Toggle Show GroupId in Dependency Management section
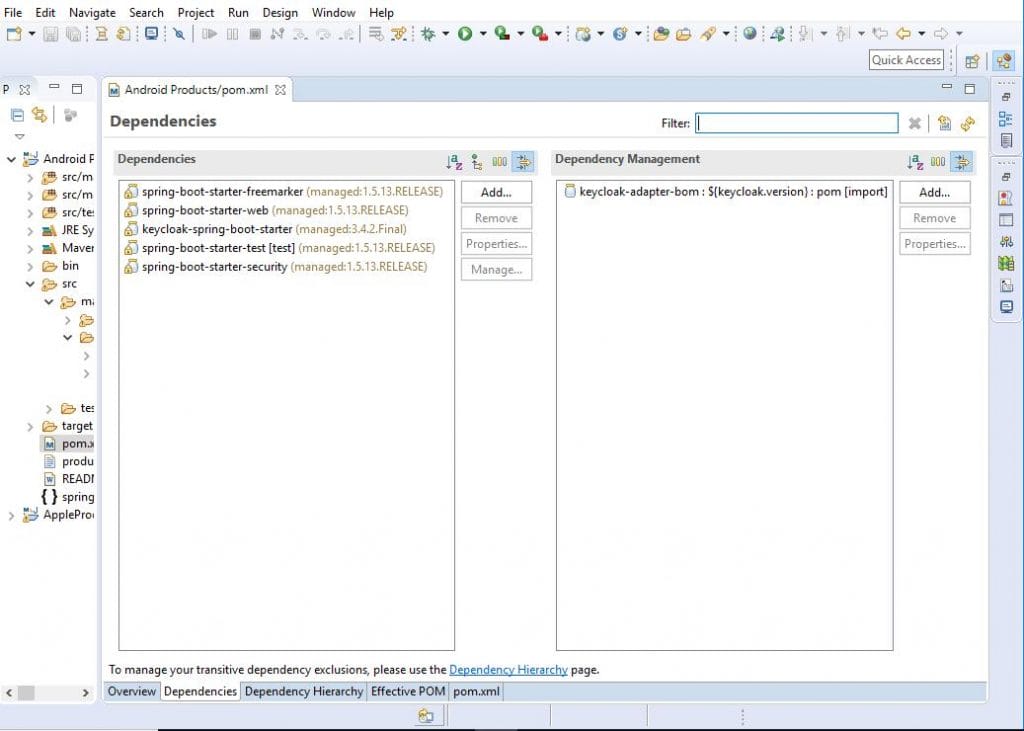 click(x=938, y=162)
